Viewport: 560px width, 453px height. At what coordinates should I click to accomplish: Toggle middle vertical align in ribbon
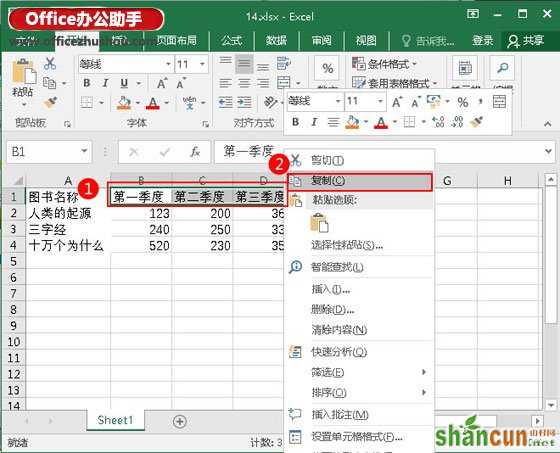click(x=244, y=64)
